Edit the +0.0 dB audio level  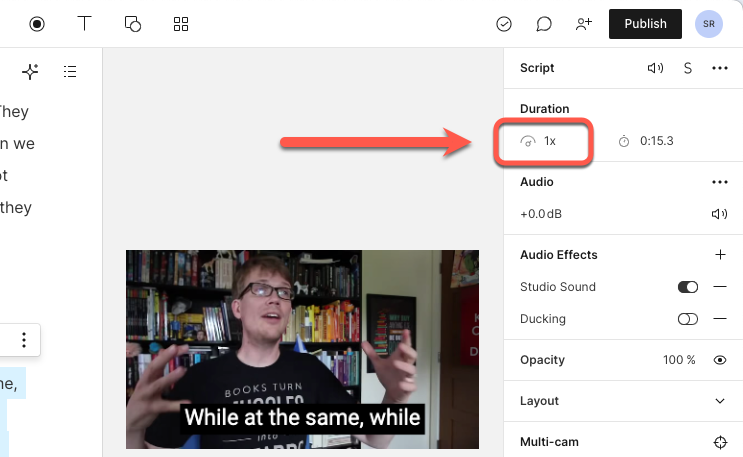click(541, 214)
